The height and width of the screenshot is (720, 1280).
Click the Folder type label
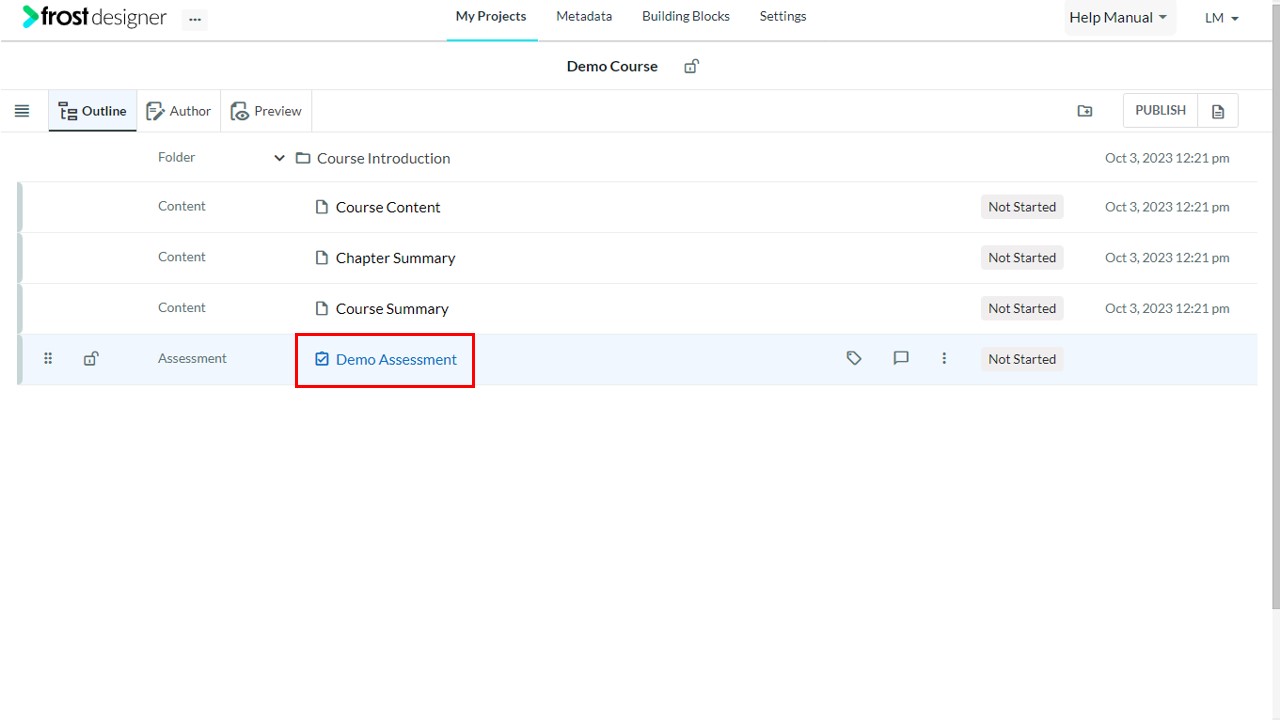177,157
